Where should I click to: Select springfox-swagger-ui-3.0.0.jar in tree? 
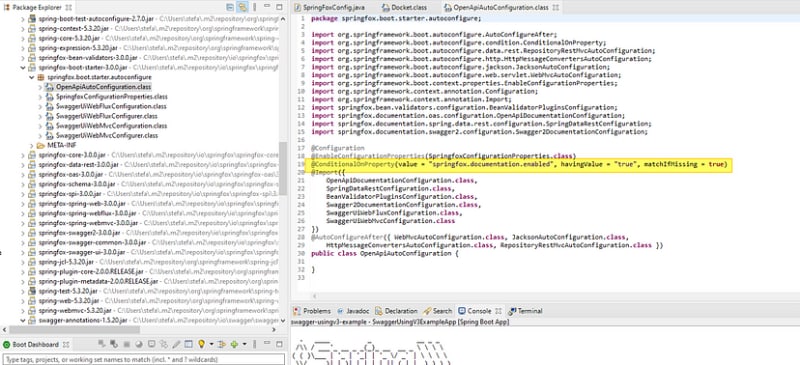click(82, 252)
